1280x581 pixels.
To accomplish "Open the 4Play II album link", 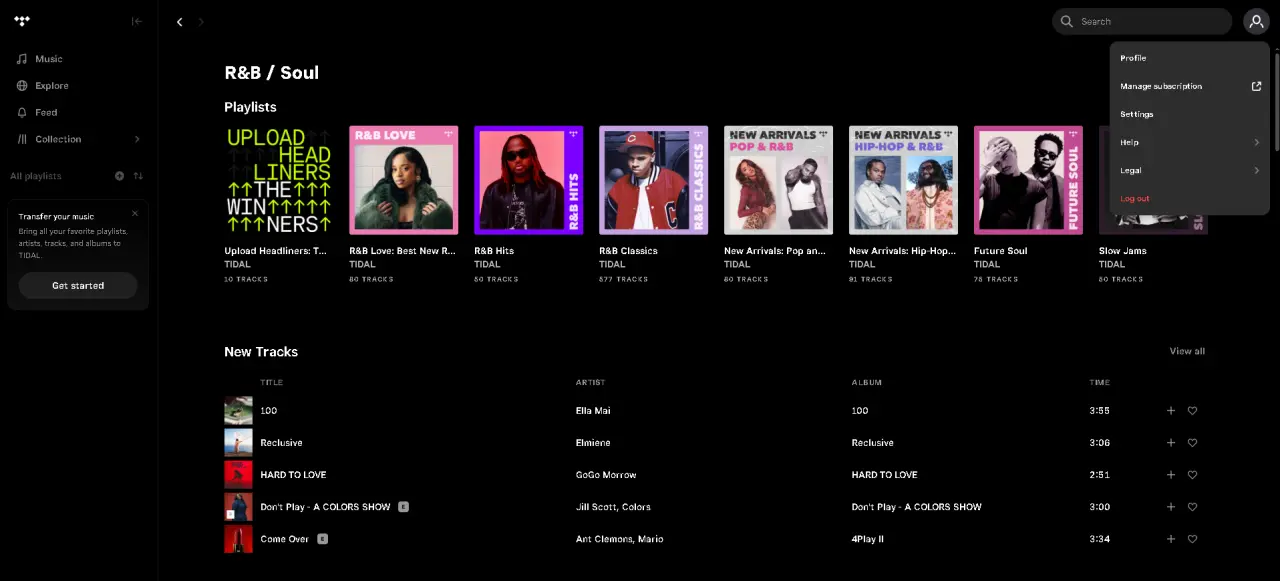I will click(x=867, y=539).
